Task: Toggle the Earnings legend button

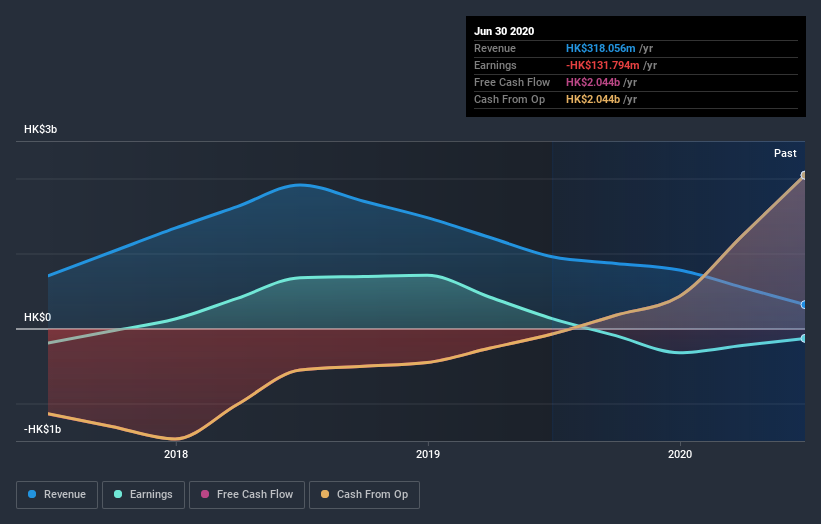Action: coord(143,495)
